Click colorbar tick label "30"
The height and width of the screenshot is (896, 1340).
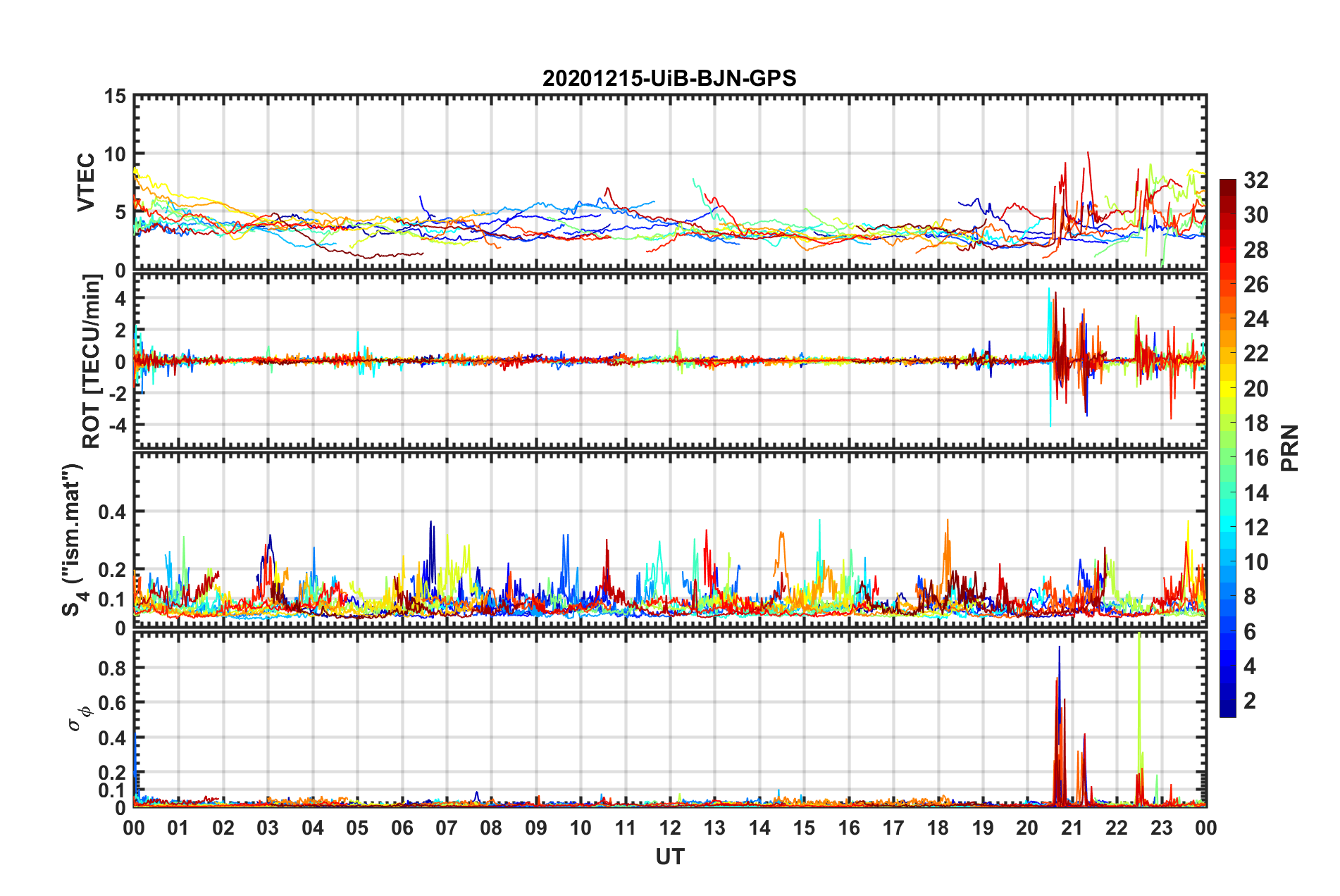coord(1256,215)
